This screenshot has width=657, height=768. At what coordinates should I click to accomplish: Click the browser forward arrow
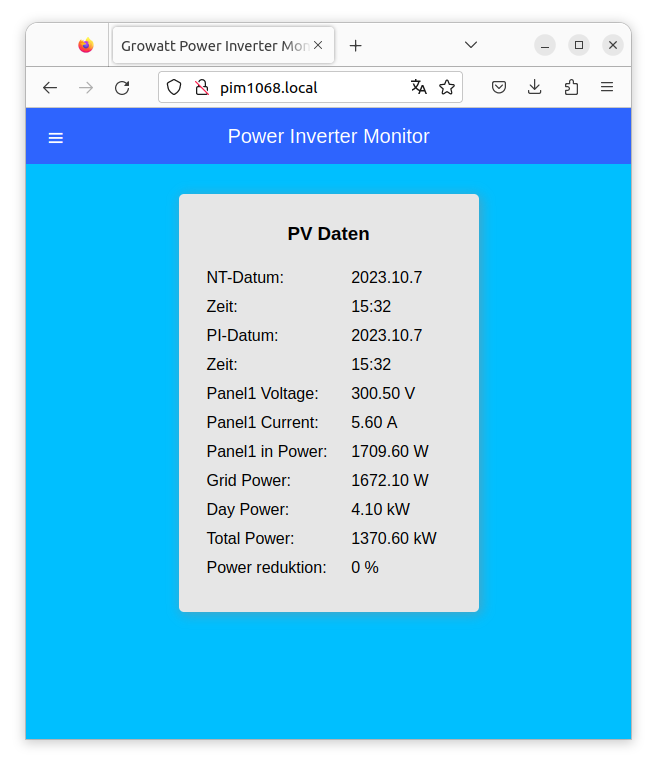click(x=86, y=88)
